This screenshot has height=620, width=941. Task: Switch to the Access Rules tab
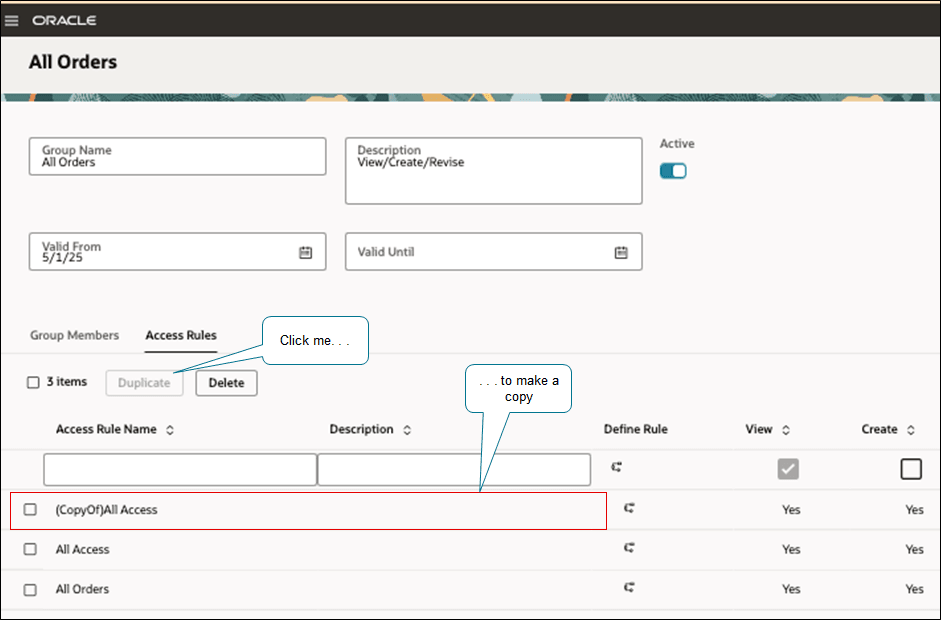(181, 335)
